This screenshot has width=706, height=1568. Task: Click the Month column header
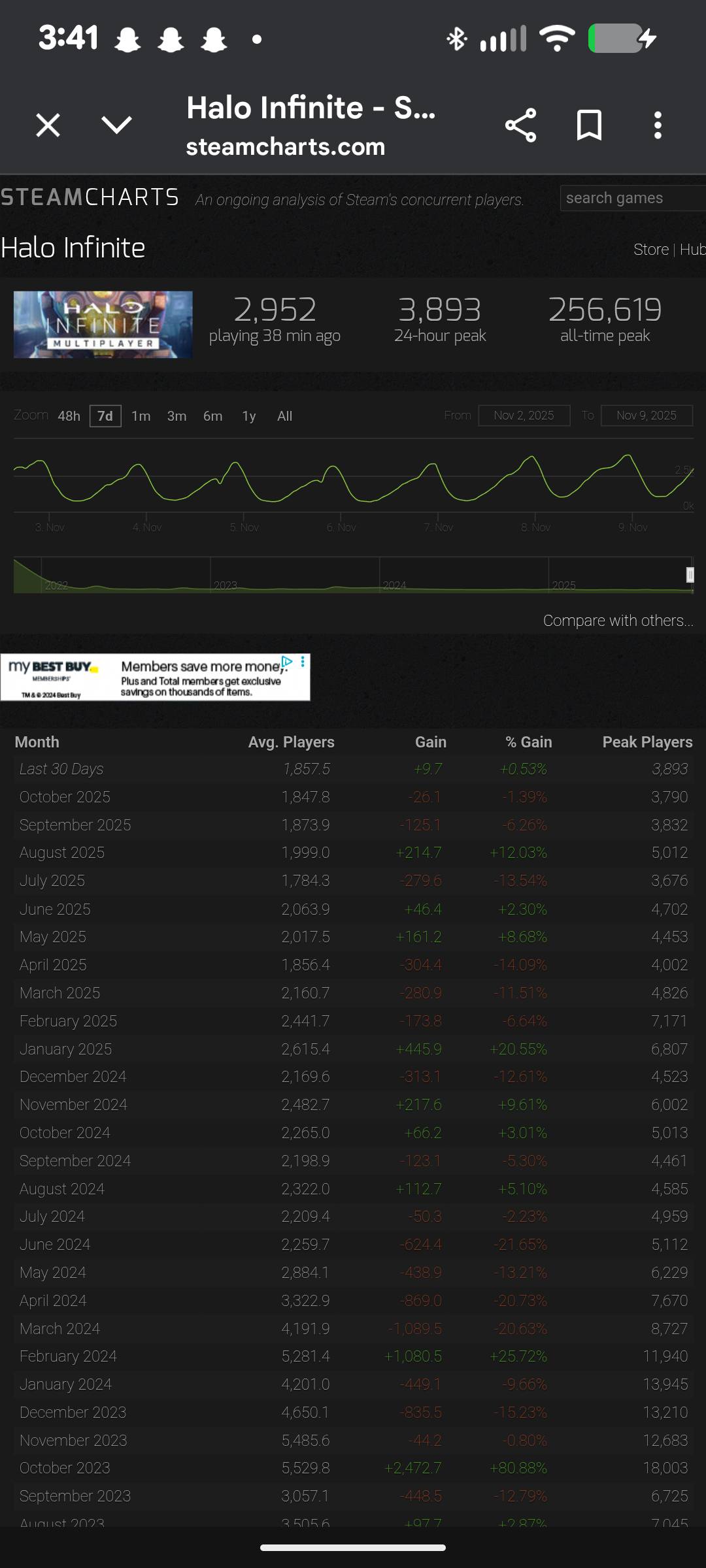pyautogui.click(x=37, y=742)
